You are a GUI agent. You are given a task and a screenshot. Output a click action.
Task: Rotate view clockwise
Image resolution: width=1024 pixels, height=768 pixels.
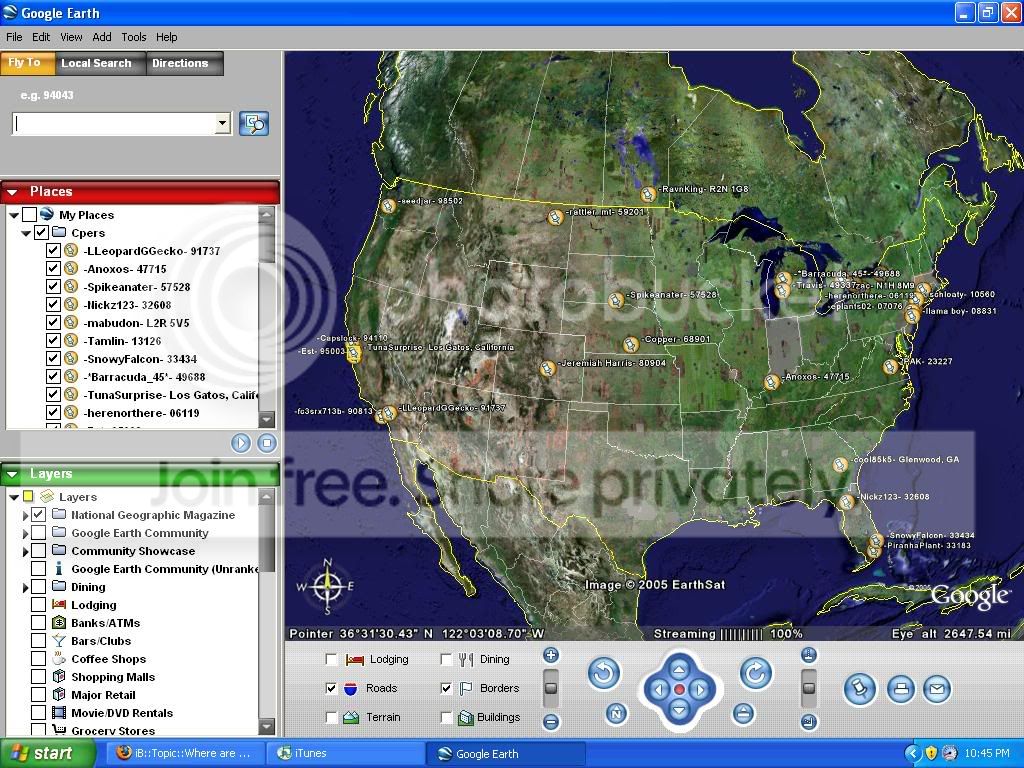coord(756,673)
